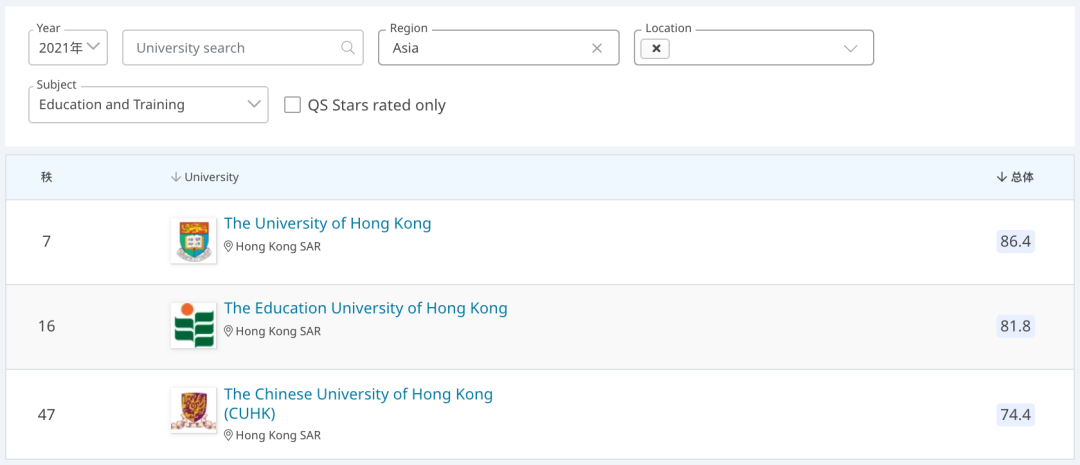
Task: Remove the selected Location tag chip
Action: 656,48
